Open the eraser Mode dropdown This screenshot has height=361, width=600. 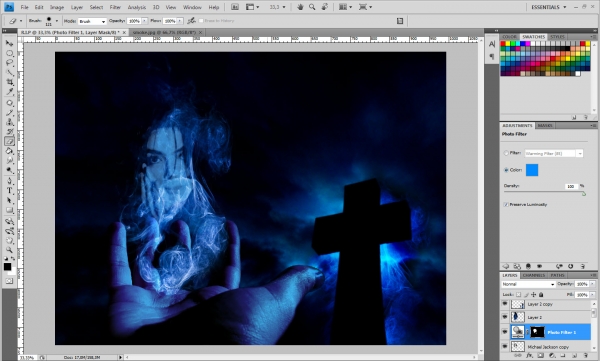click(92, 21)
